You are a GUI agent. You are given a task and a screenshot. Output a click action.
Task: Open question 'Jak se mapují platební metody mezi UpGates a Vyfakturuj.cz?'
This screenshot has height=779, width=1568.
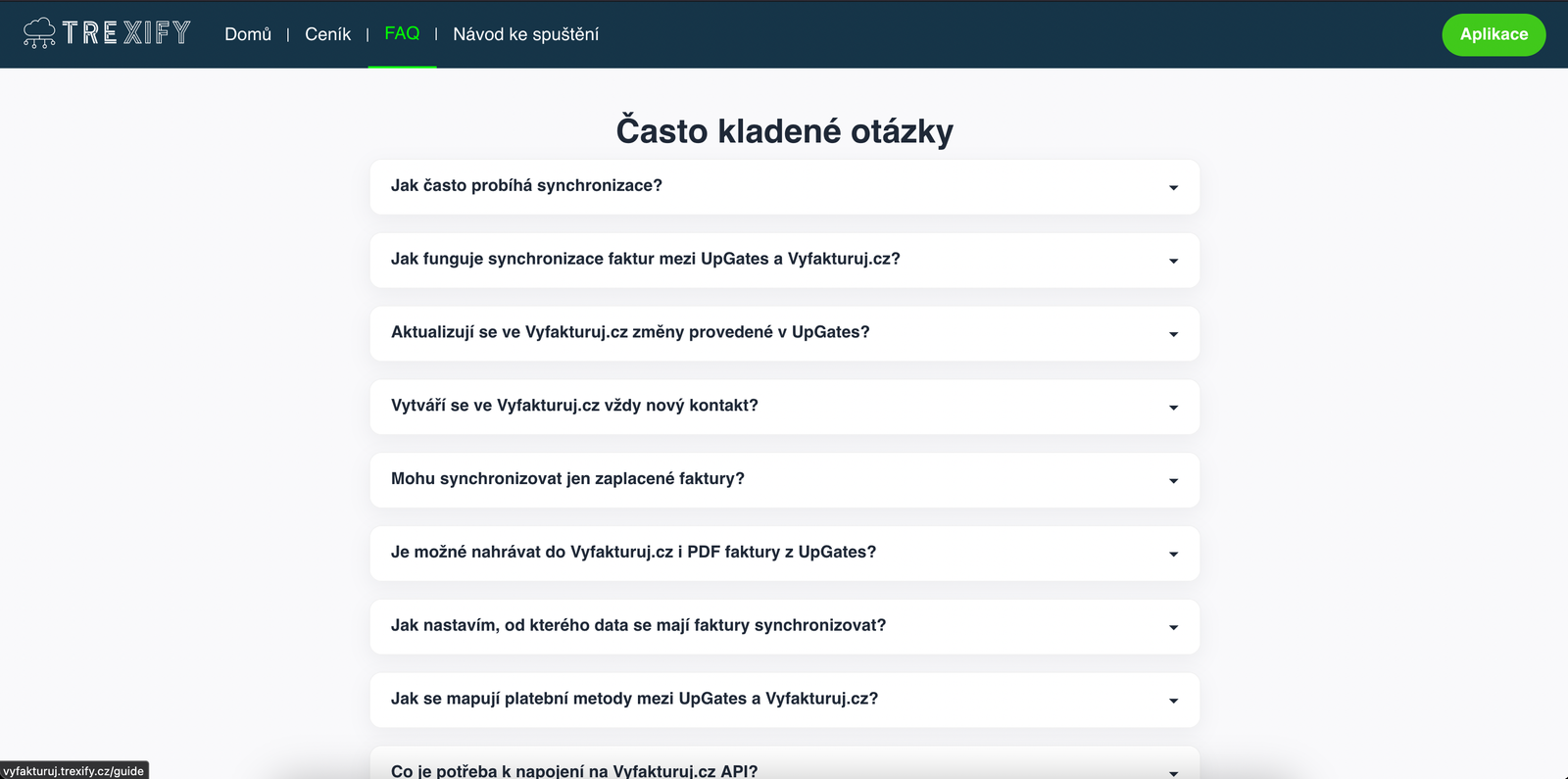click(784, 700)
